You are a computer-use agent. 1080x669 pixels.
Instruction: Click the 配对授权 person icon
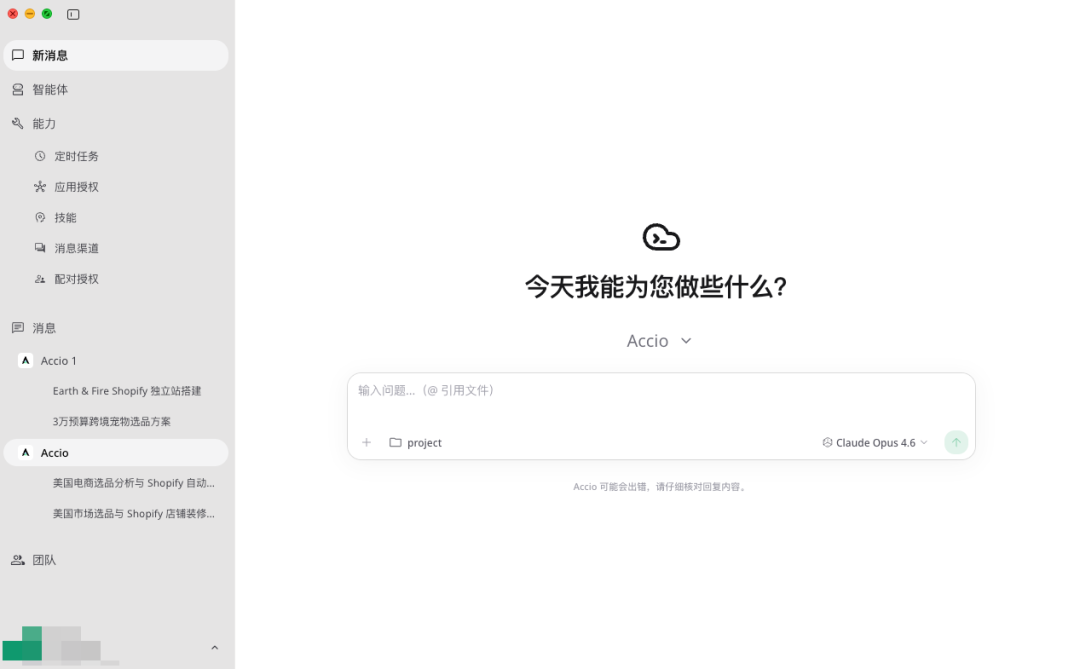[40, 279]
